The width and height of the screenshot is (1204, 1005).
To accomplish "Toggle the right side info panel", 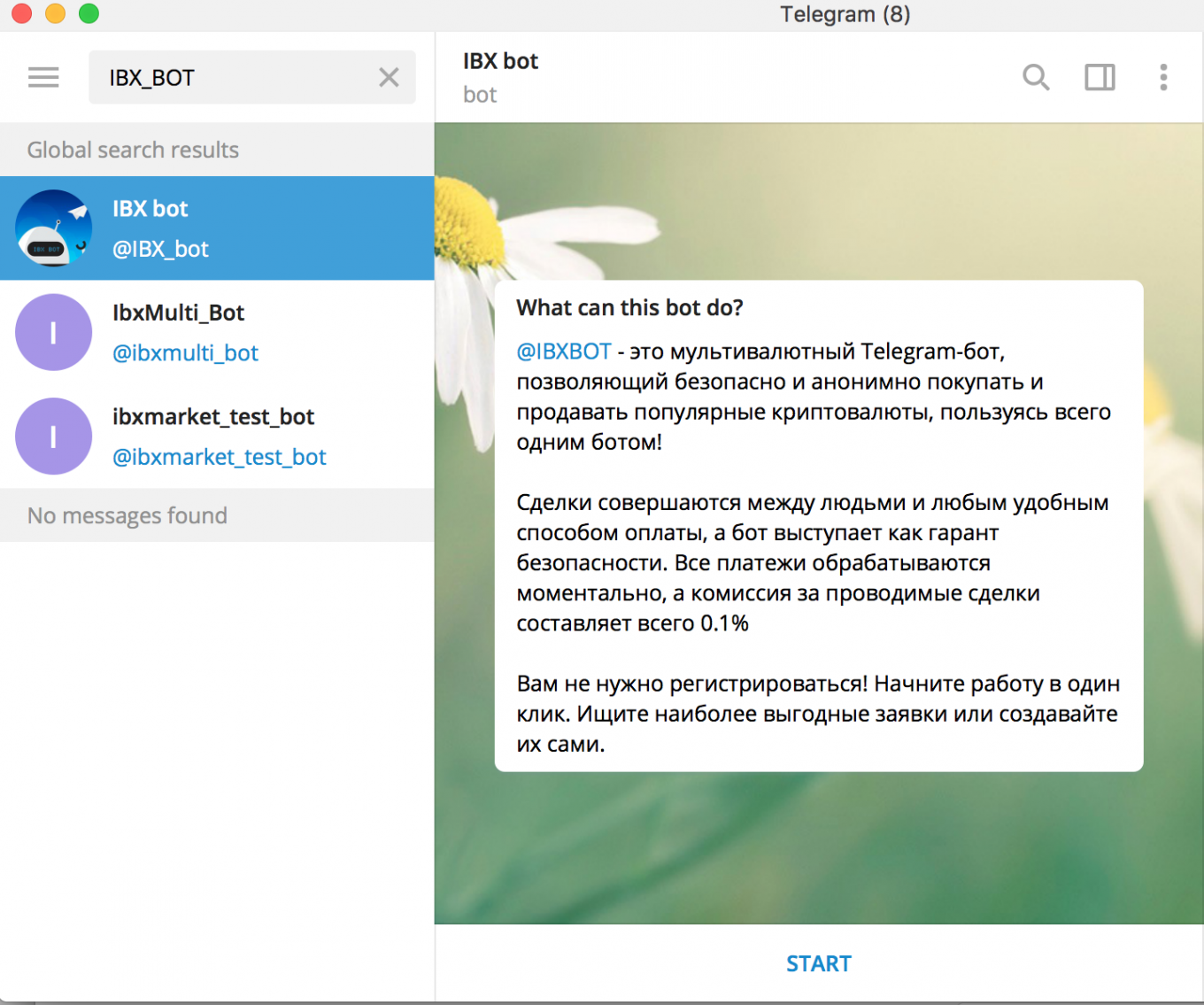I will point(1100,78).
